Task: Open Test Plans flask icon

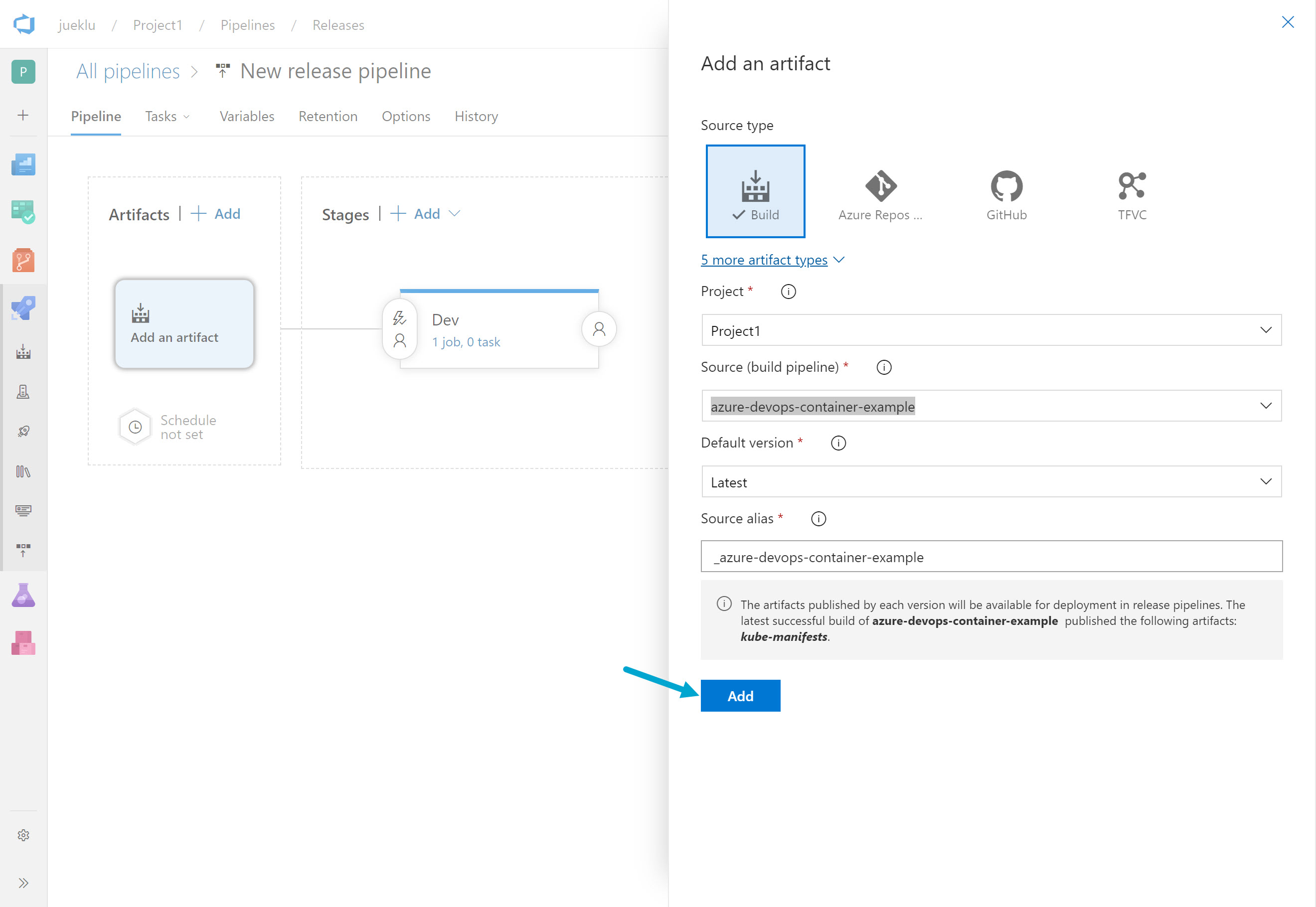Action: tap(23, 596)
